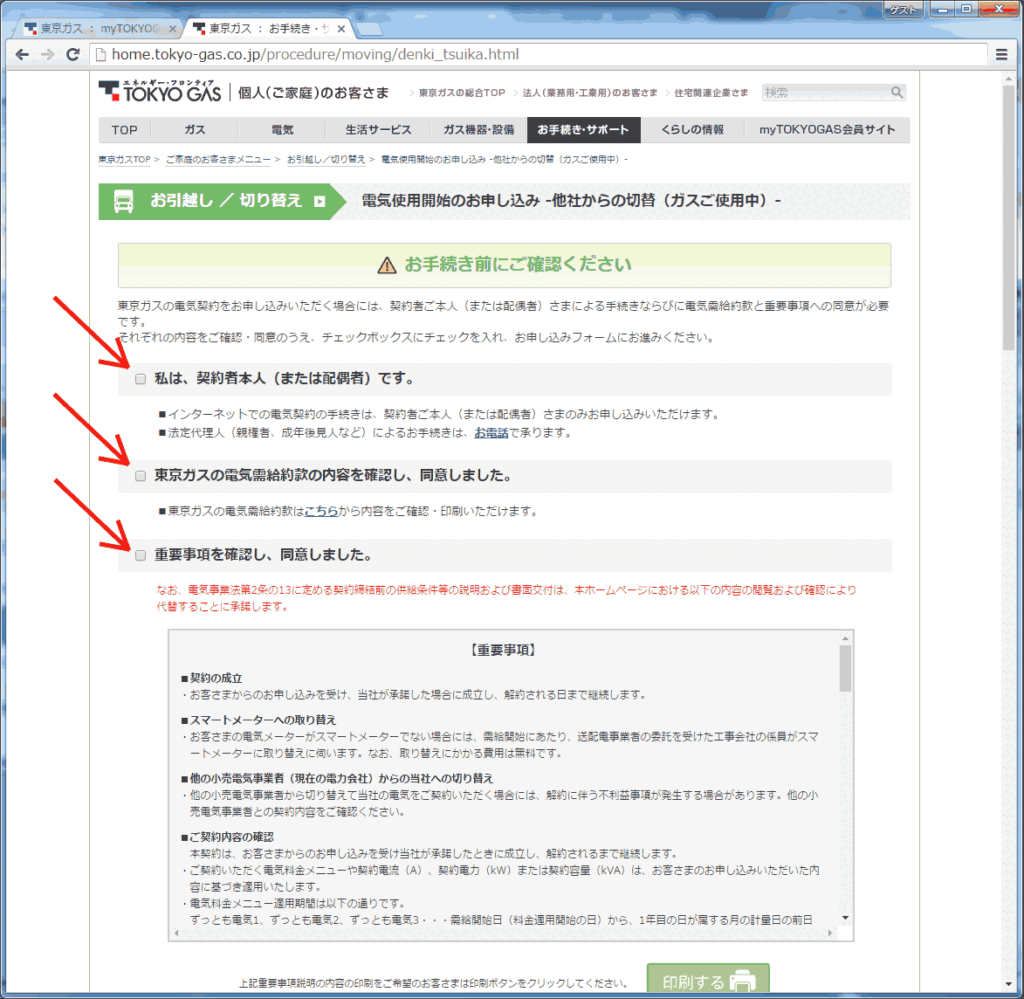Screen dimensions: 1024x999
Task: Click 重要事項 box scroll up arrow
Action: point(845,638)
